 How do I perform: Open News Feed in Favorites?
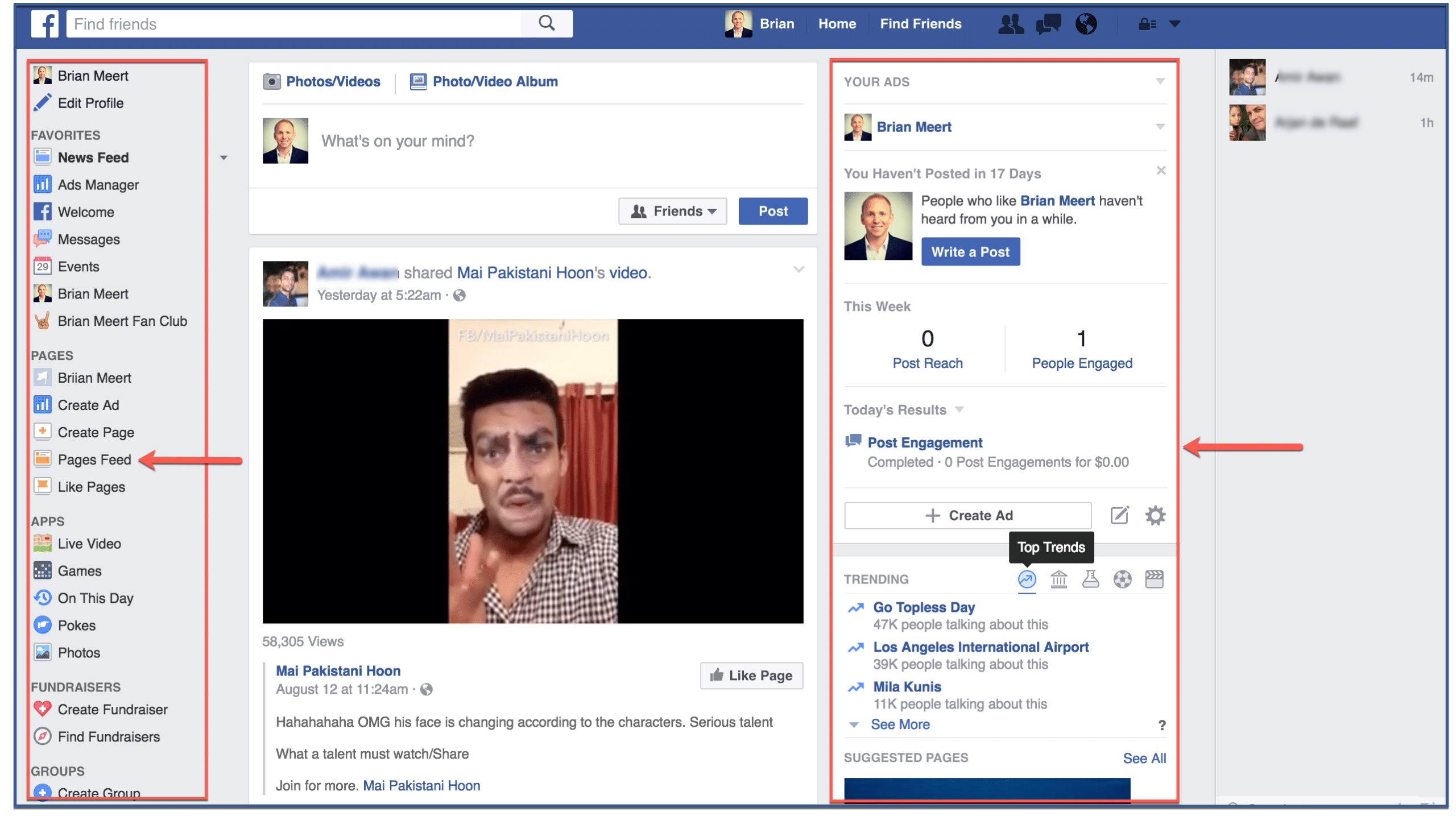[81, 158]
